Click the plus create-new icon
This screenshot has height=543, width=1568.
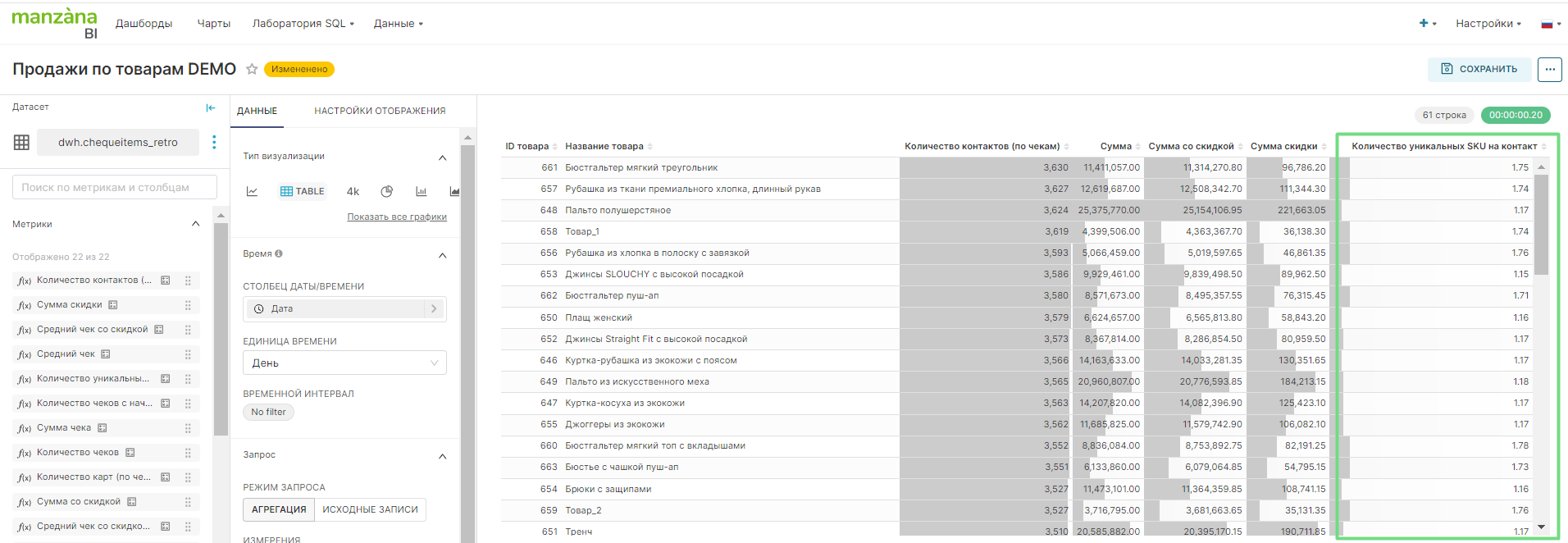tap(1424, 24)
